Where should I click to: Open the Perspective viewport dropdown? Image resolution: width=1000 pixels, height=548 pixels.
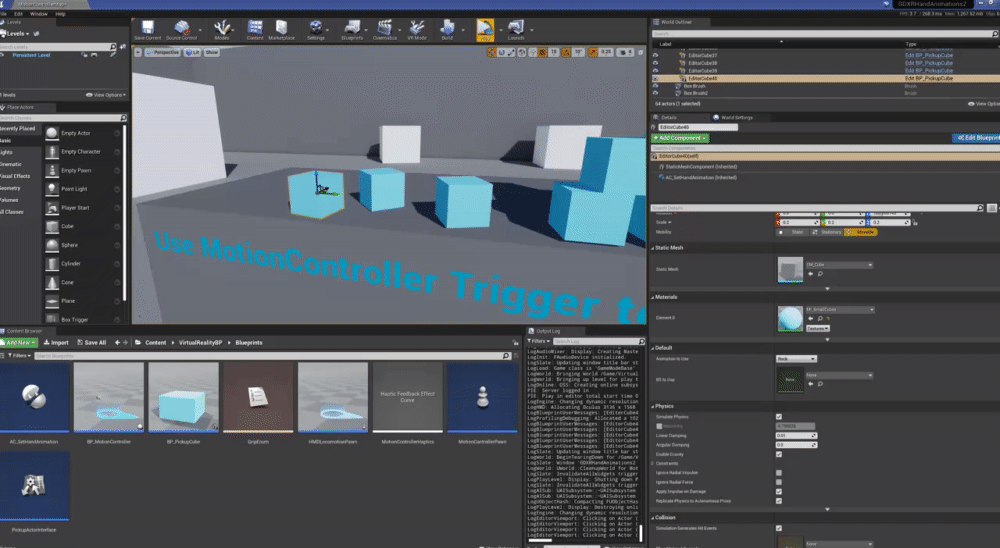tap(163, 52)
